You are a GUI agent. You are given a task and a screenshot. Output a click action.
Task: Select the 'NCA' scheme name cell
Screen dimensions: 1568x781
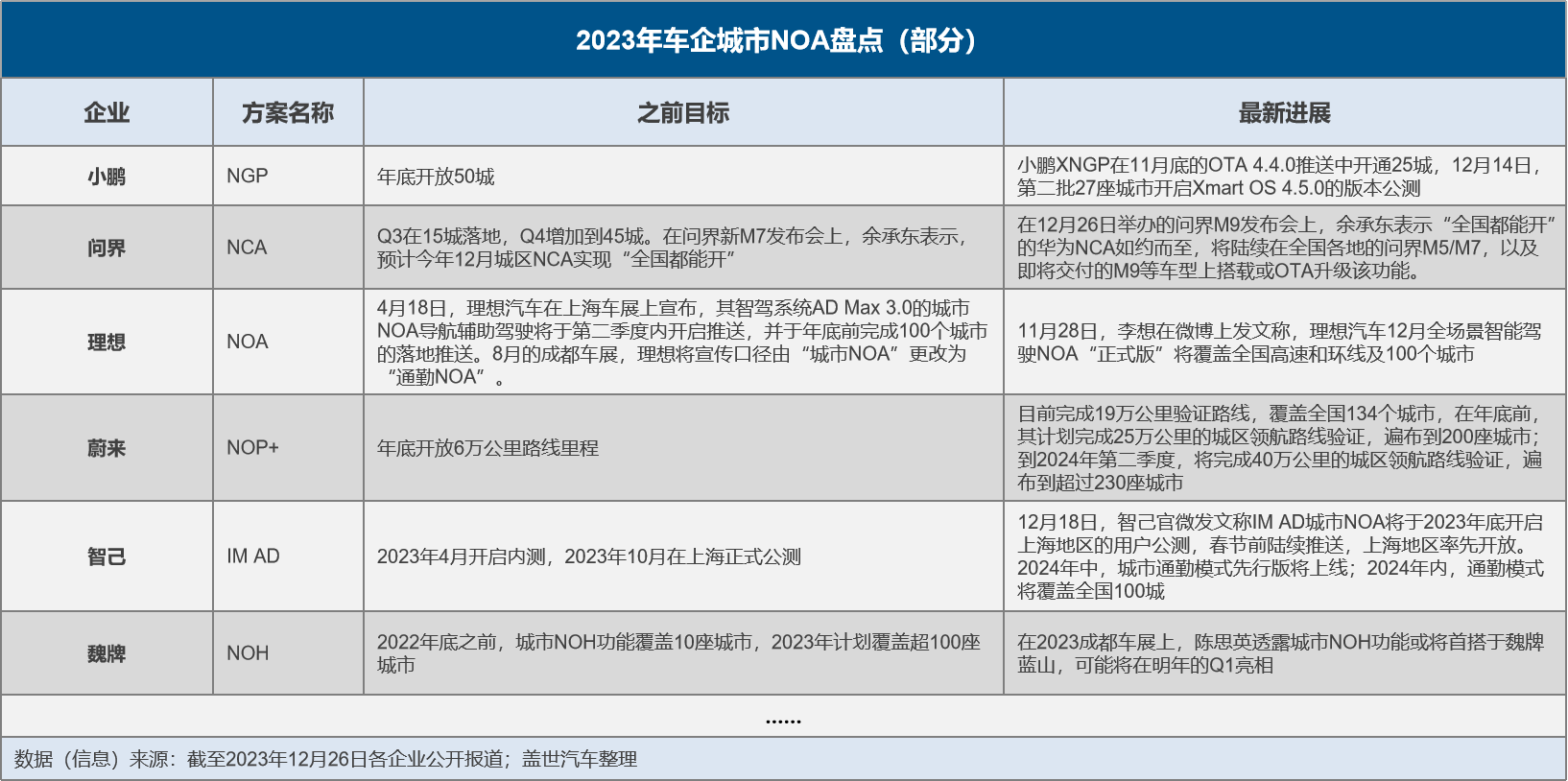pos(288,248)
